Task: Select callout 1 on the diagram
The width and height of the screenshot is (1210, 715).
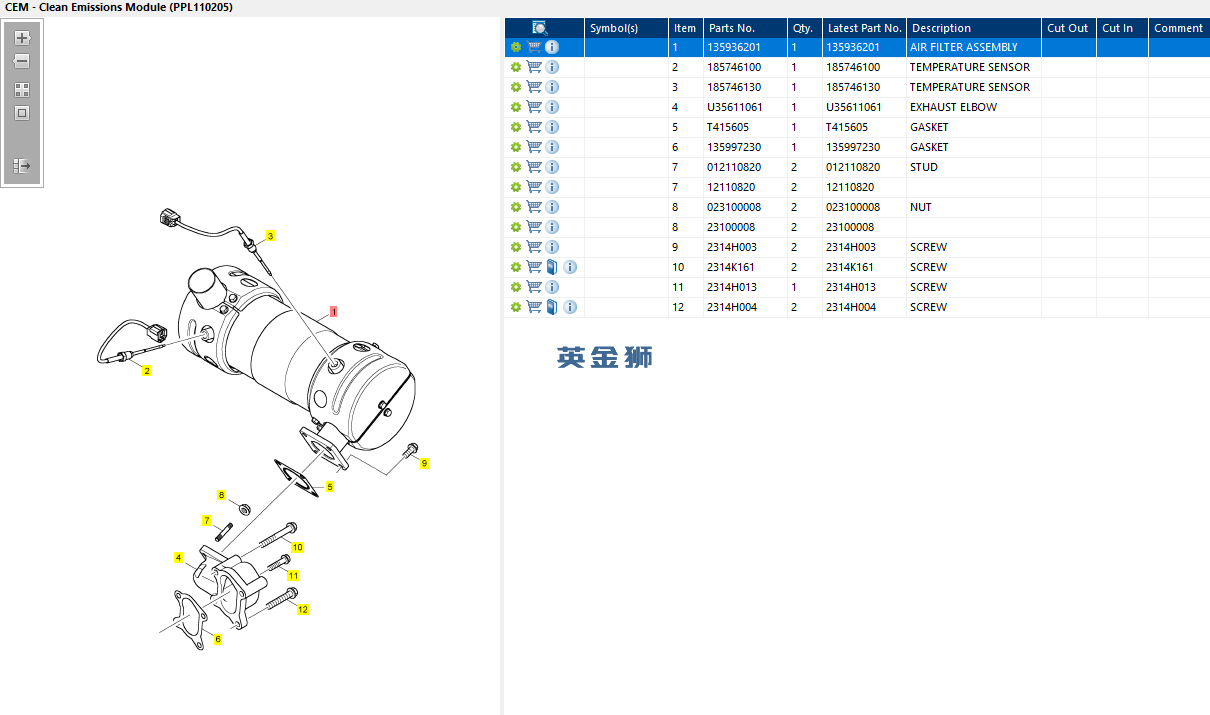Action: pyautogui.click(x=333, y=312)
